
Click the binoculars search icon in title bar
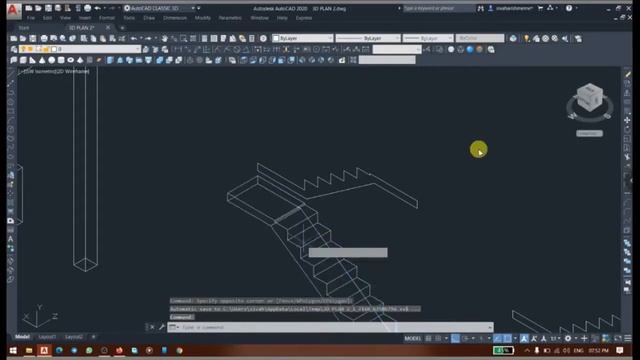coord(481,8)
